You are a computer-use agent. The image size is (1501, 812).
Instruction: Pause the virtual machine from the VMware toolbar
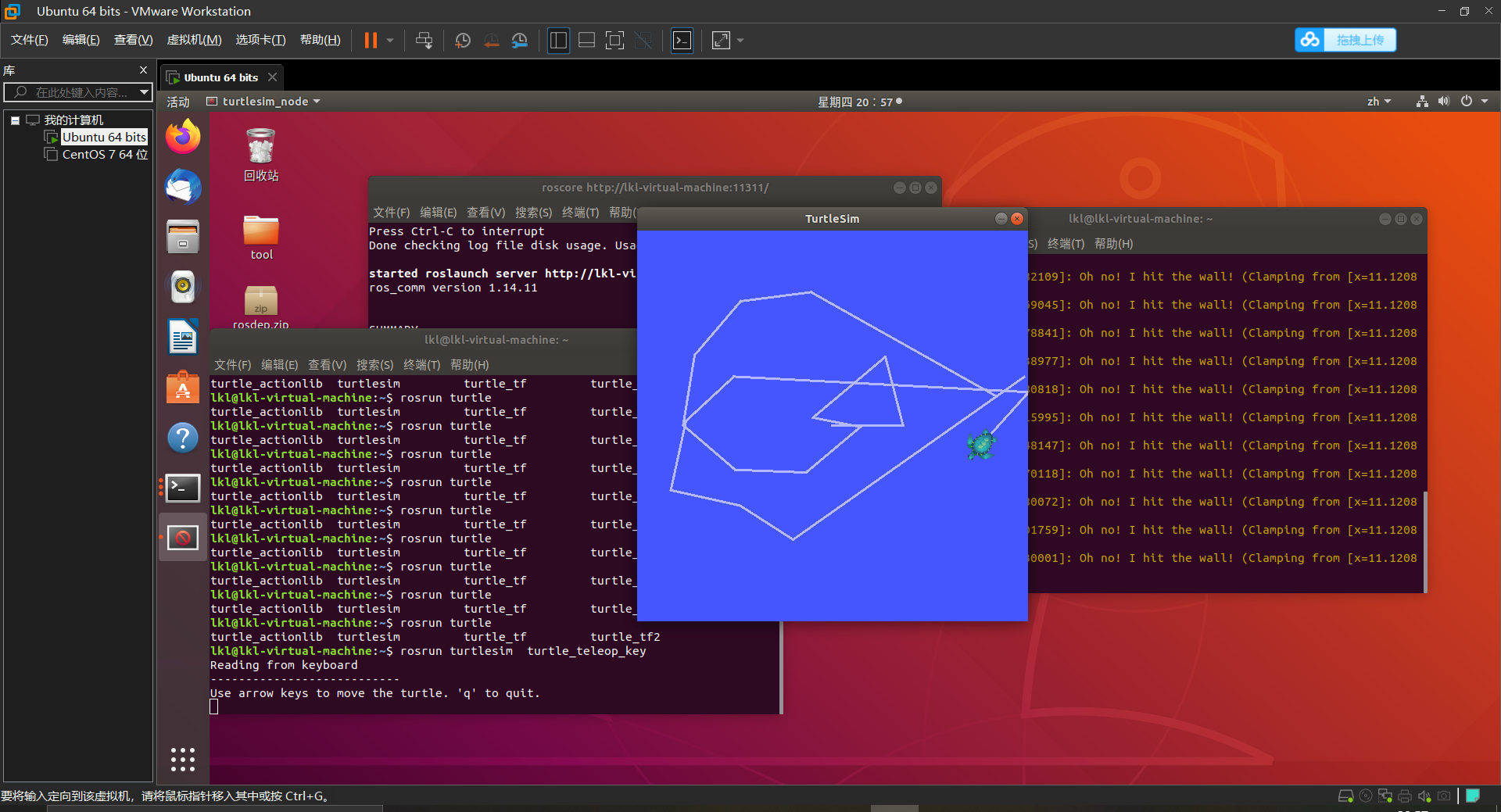[x=371, y=40]
